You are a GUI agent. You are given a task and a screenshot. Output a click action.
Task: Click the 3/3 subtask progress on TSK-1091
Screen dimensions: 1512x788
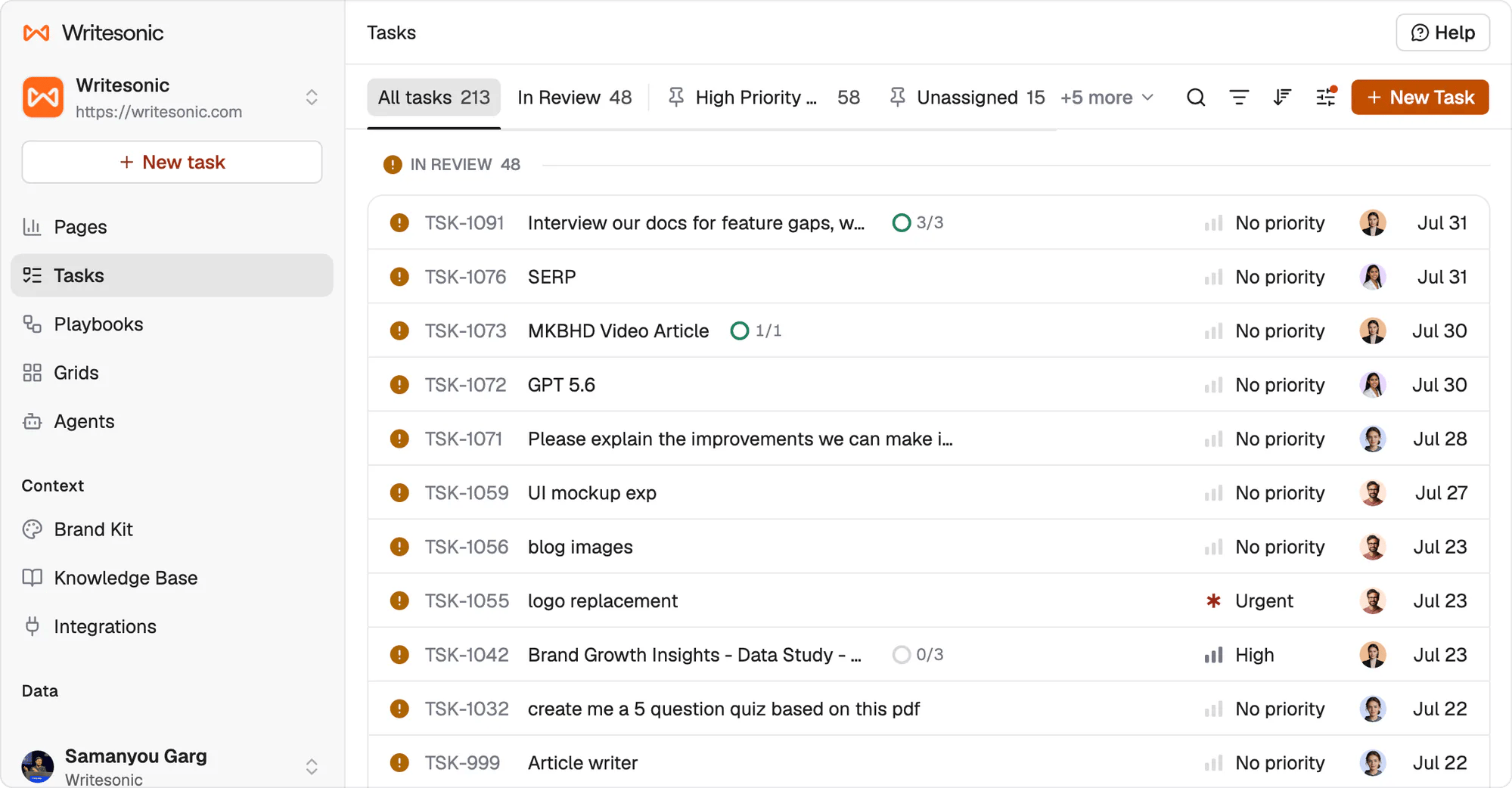[917, 222]
